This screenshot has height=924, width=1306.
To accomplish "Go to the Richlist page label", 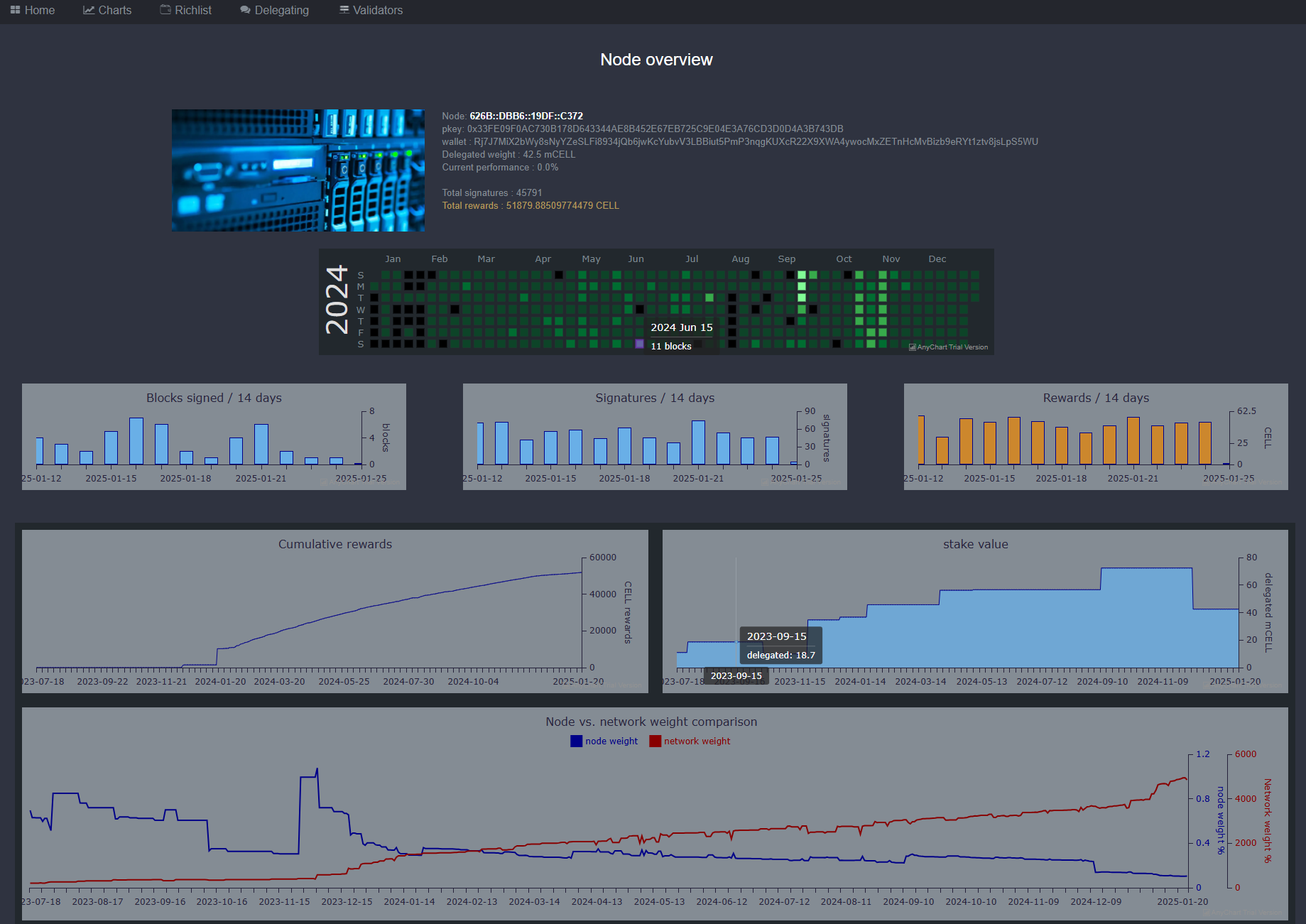I will click(193, 10).
